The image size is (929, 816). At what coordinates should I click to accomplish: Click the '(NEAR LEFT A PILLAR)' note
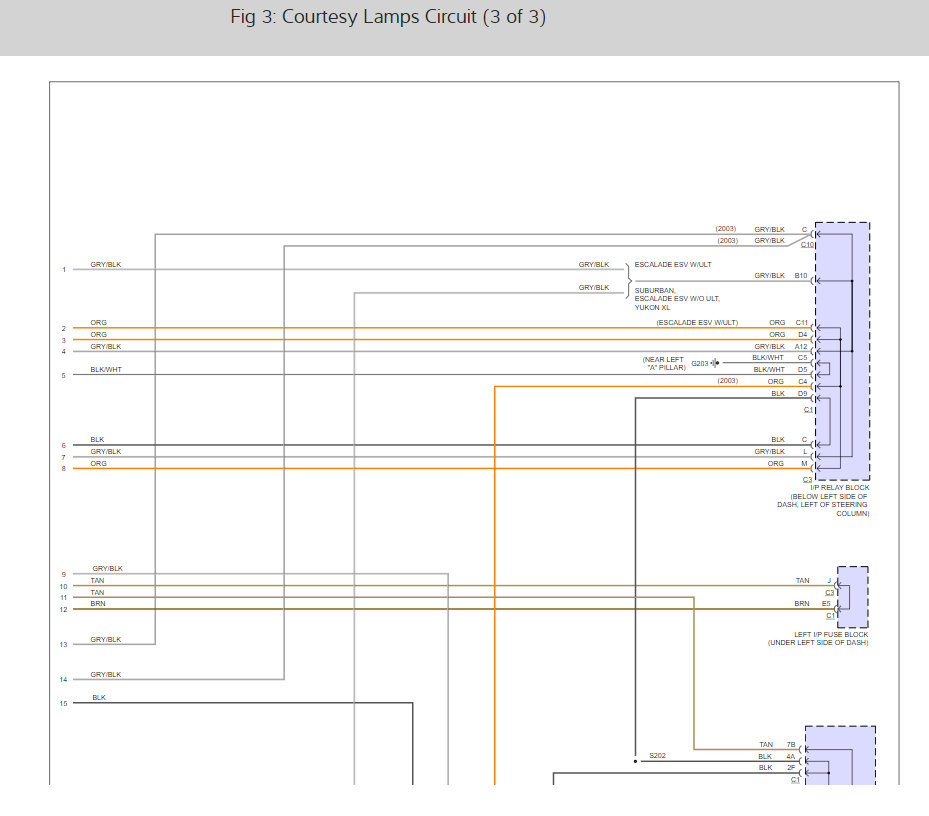[x=664, y=363]
